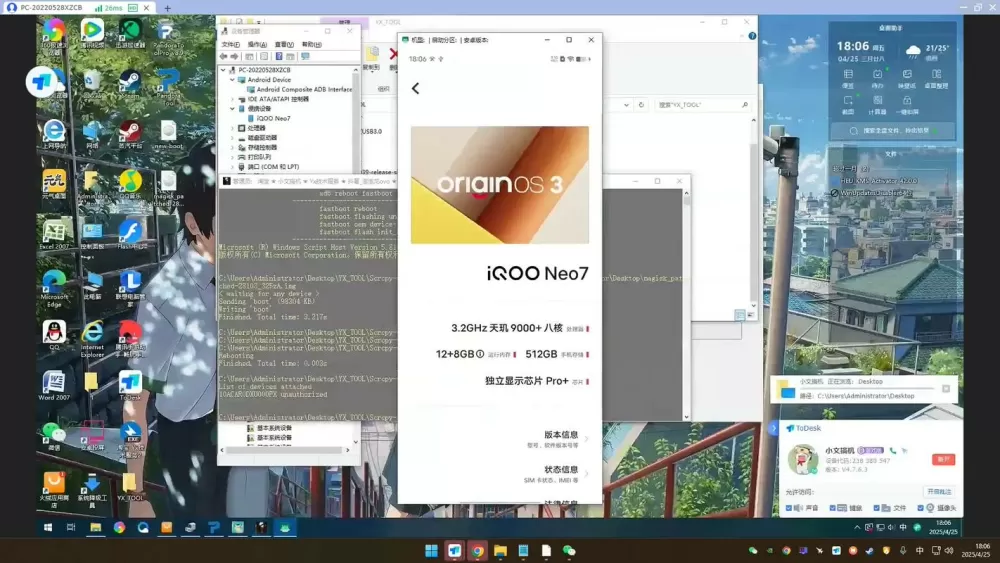Click OriginOS 3 banner image on phone
The width and height of the screenshot is (1000, 563).
click(x=499, y=185)
